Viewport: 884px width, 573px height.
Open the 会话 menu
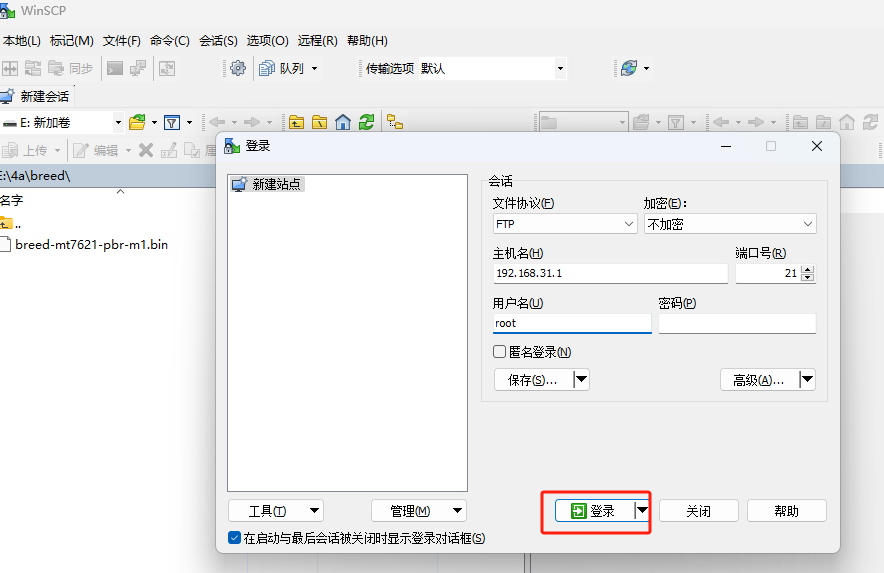(x=218, y=41)
